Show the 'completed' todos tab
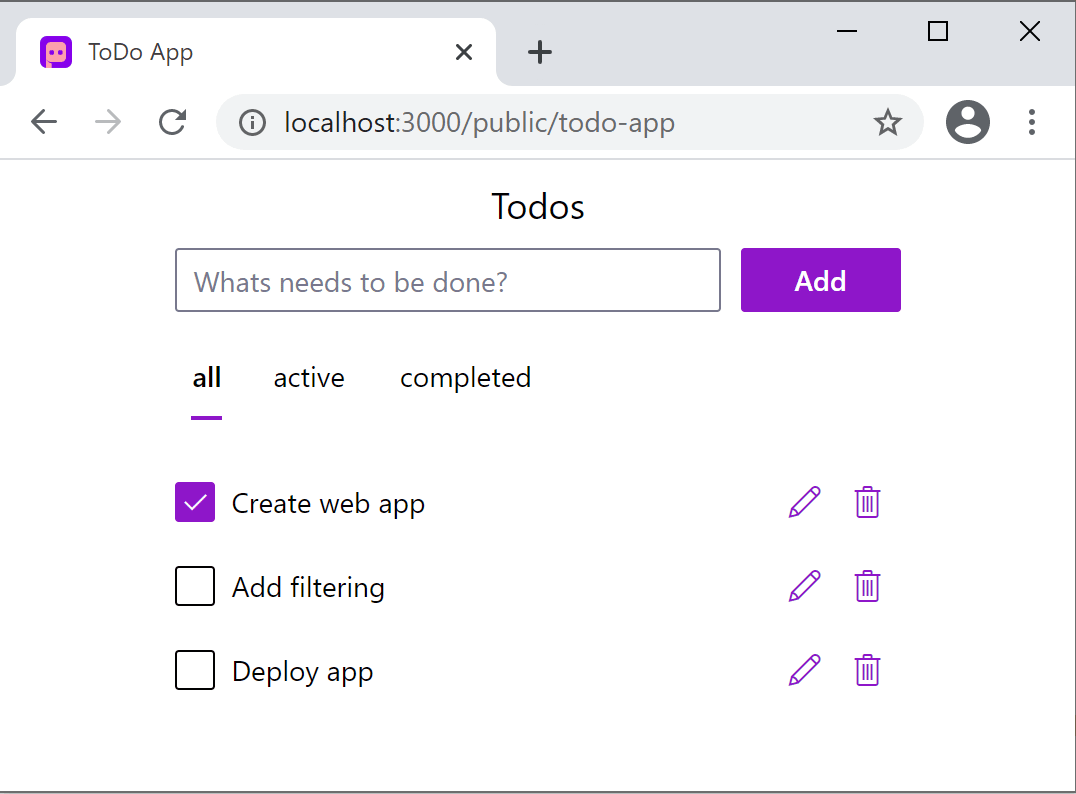This screenshot has height=794, width=1076. (x=465, y=378)
